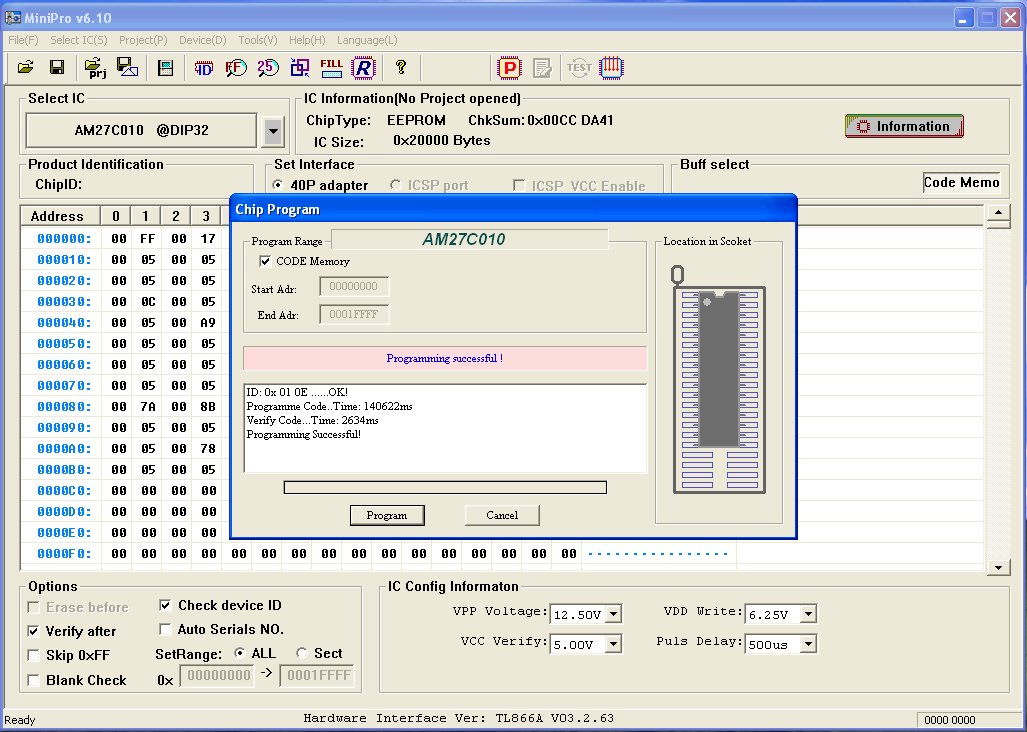This screenshot has width=1027, height=732.
Task: Click the Code Memo buffer tab
Action: (962, 182)
